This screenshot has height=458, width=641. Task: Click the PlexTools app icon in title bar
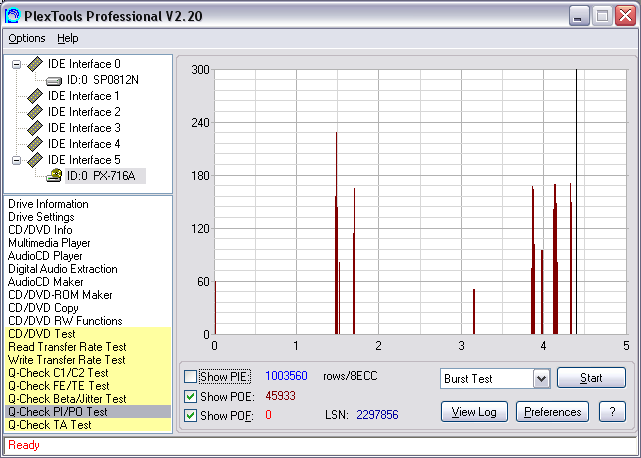pyautogui.click(x=12, y=16)
